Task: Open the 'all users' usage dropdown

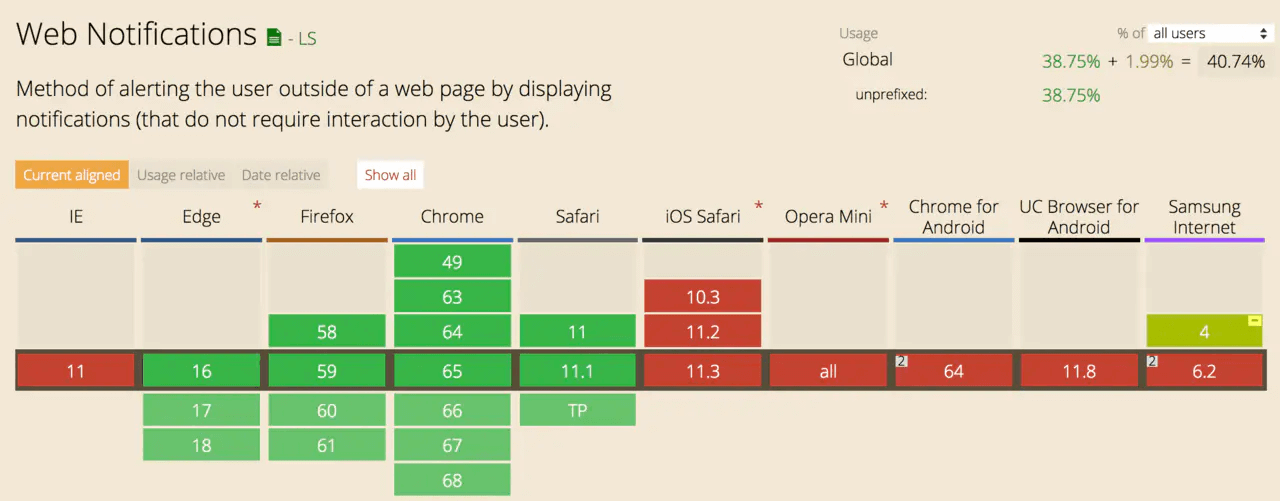Action: click(1209, 33)
